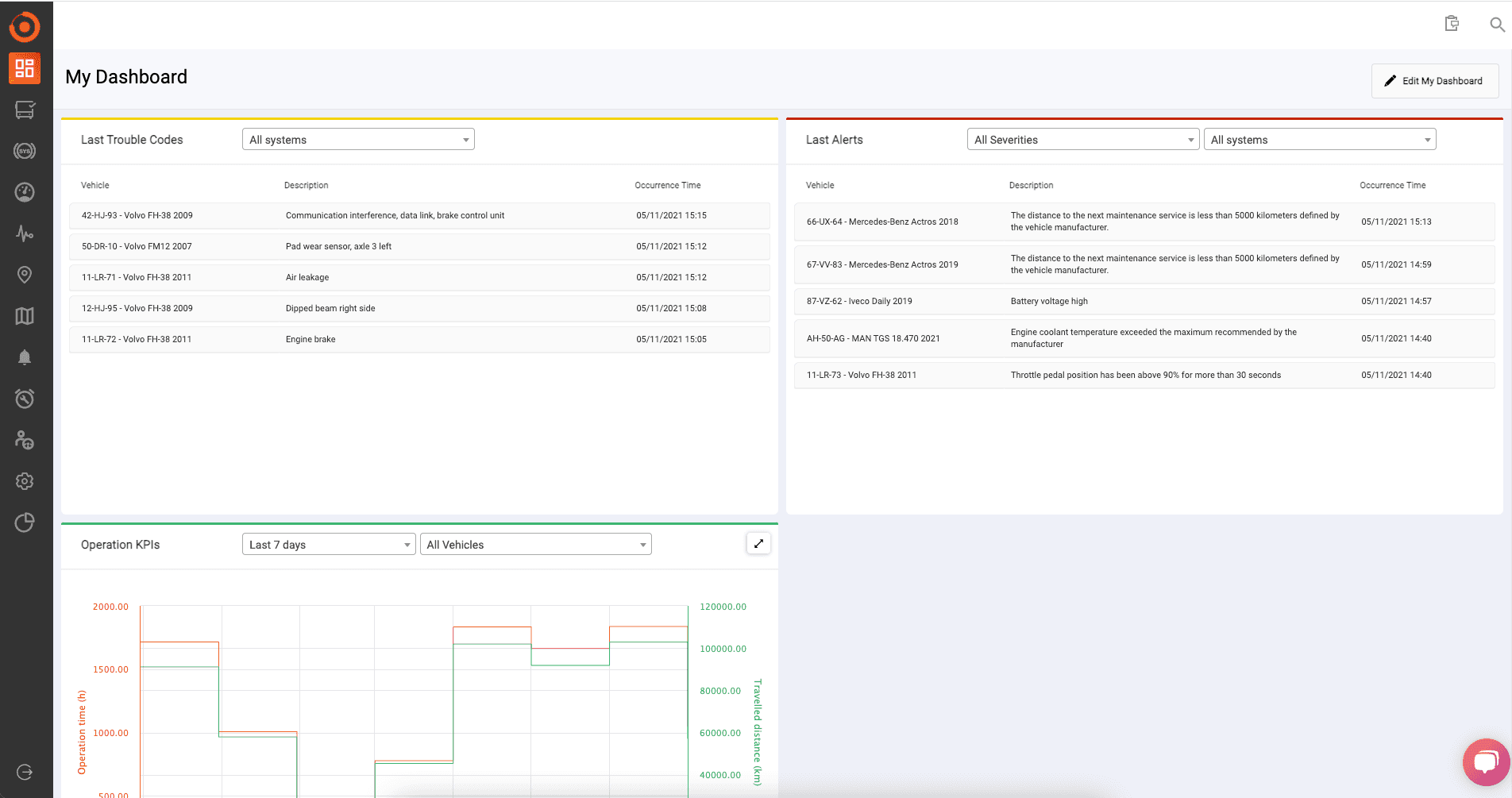
Task: Open the Last 7 days dropdown
Action: click(x=329, y=545)
